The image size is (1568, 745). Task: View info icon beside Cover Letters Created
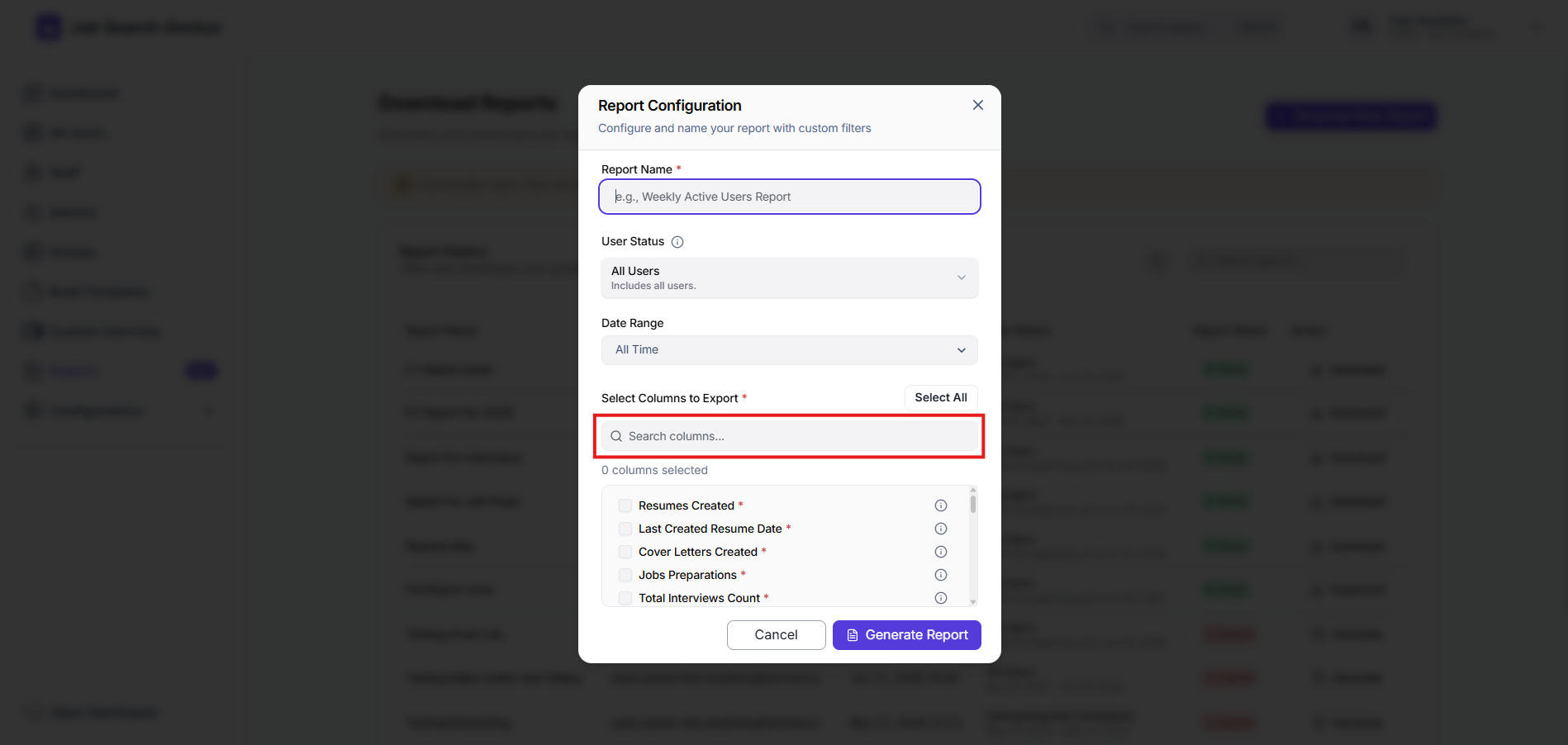click(940, 552)
